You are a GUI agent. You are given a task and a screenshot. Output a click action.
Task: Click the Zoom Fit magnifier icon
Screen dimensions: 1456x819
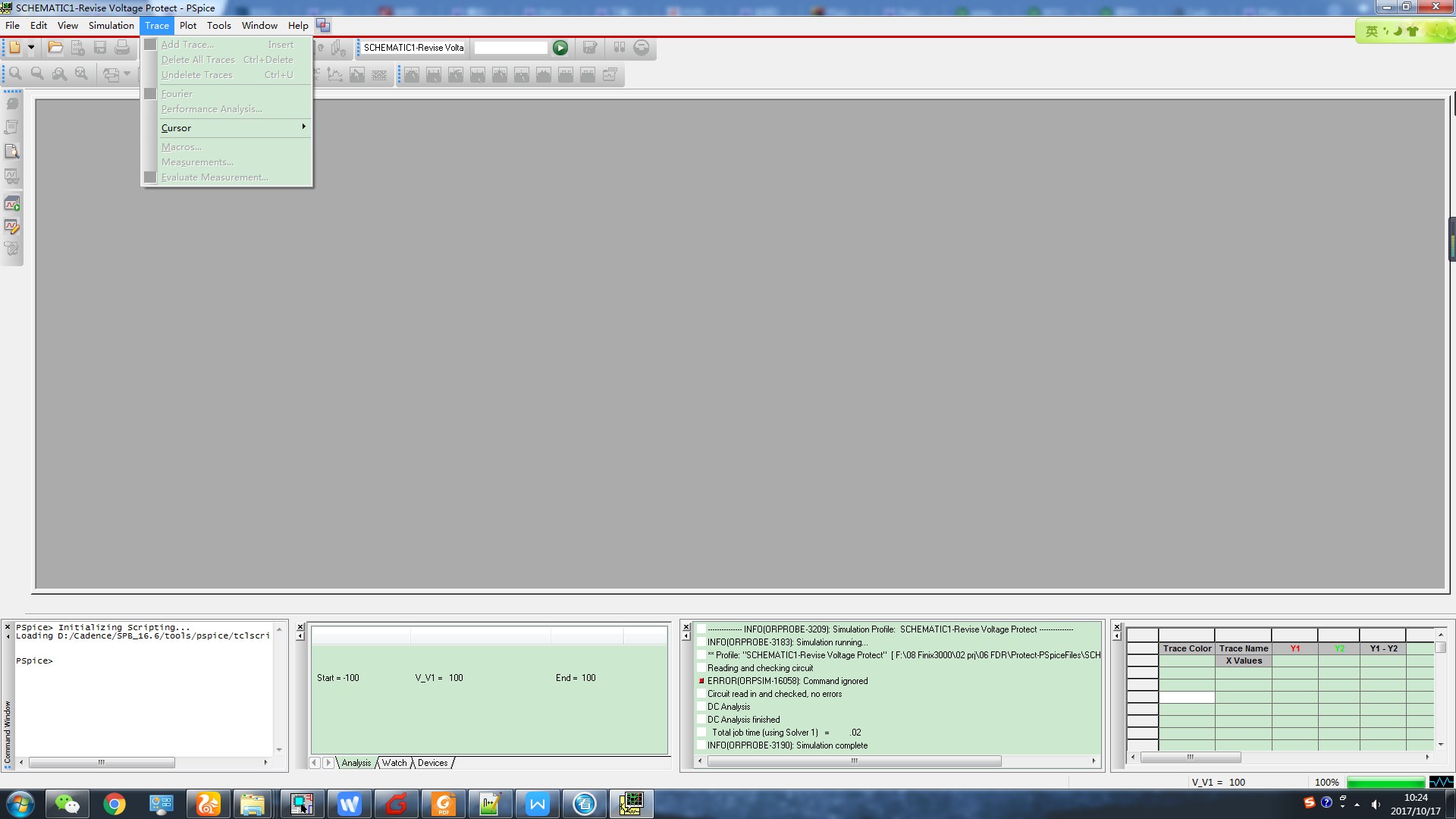point(81,74)
